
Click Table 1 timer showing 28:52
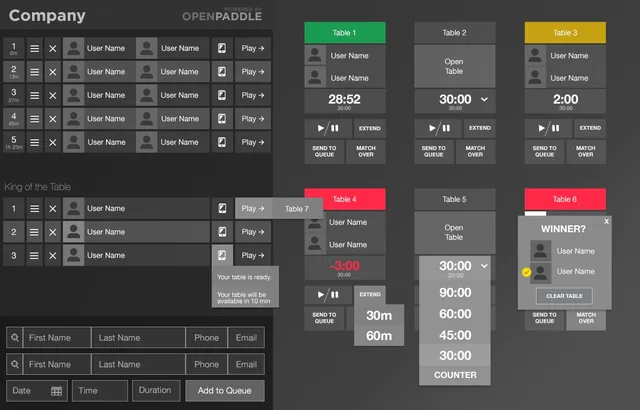click(345, 101)
